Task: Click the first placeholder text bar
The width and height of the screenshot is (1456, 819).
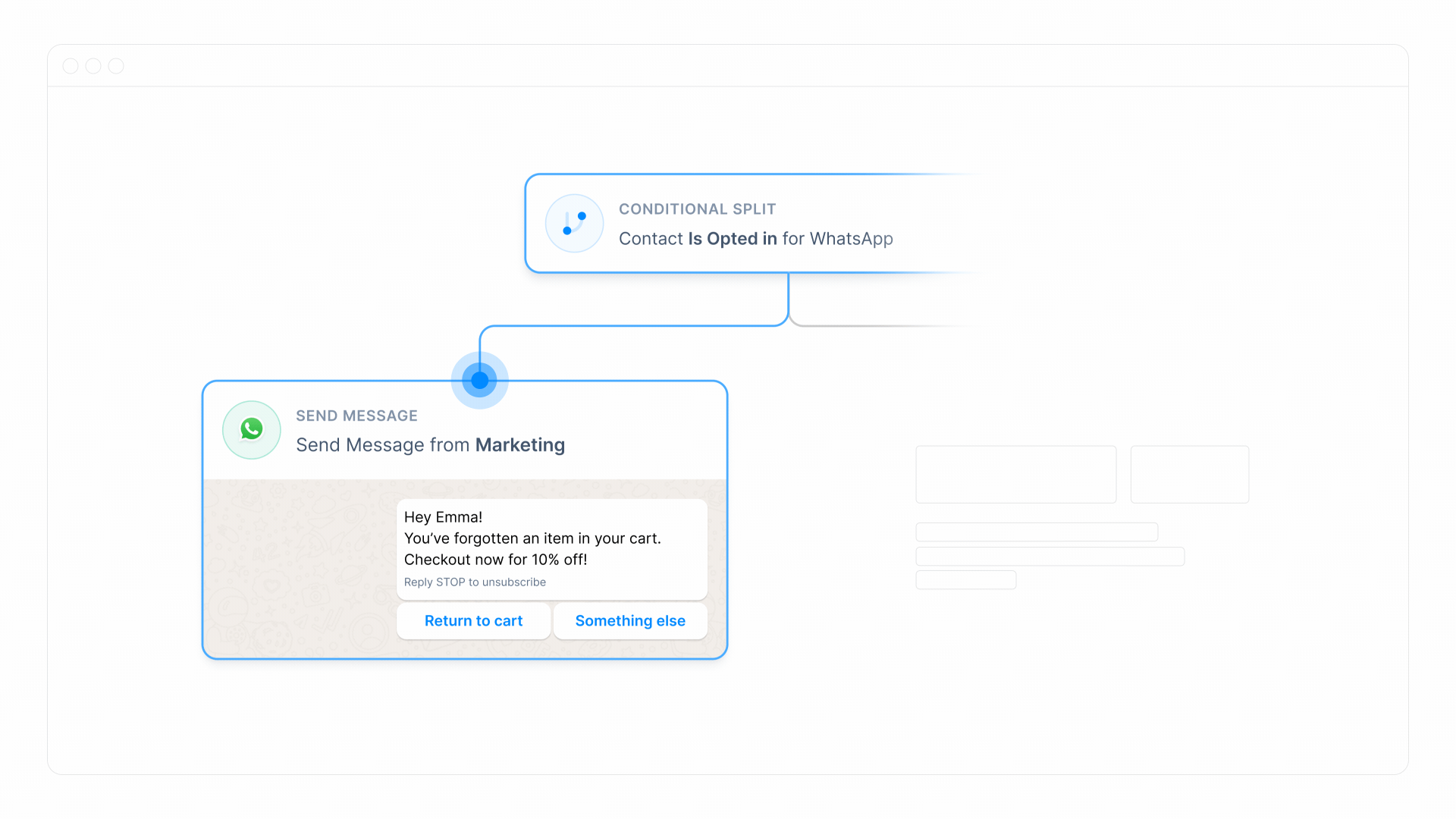Action: pyautogui.click(x=1036, y=532)
